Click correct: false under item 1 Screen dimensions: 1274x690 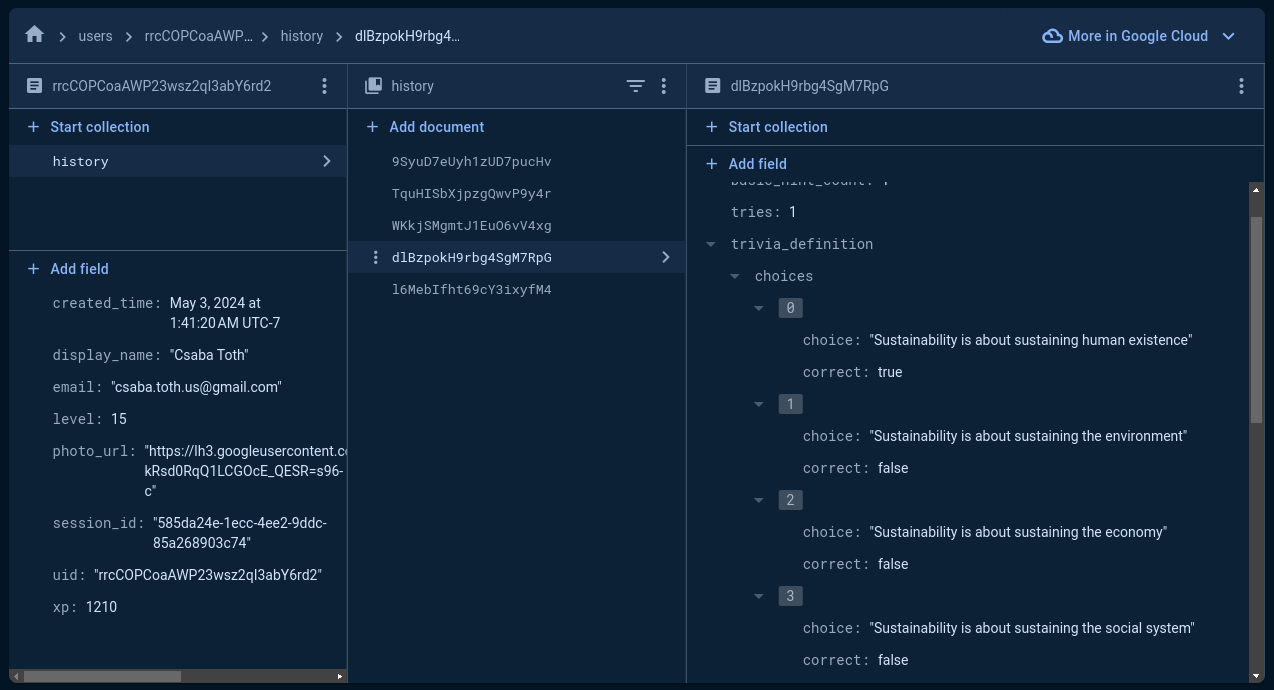point(893,468)
